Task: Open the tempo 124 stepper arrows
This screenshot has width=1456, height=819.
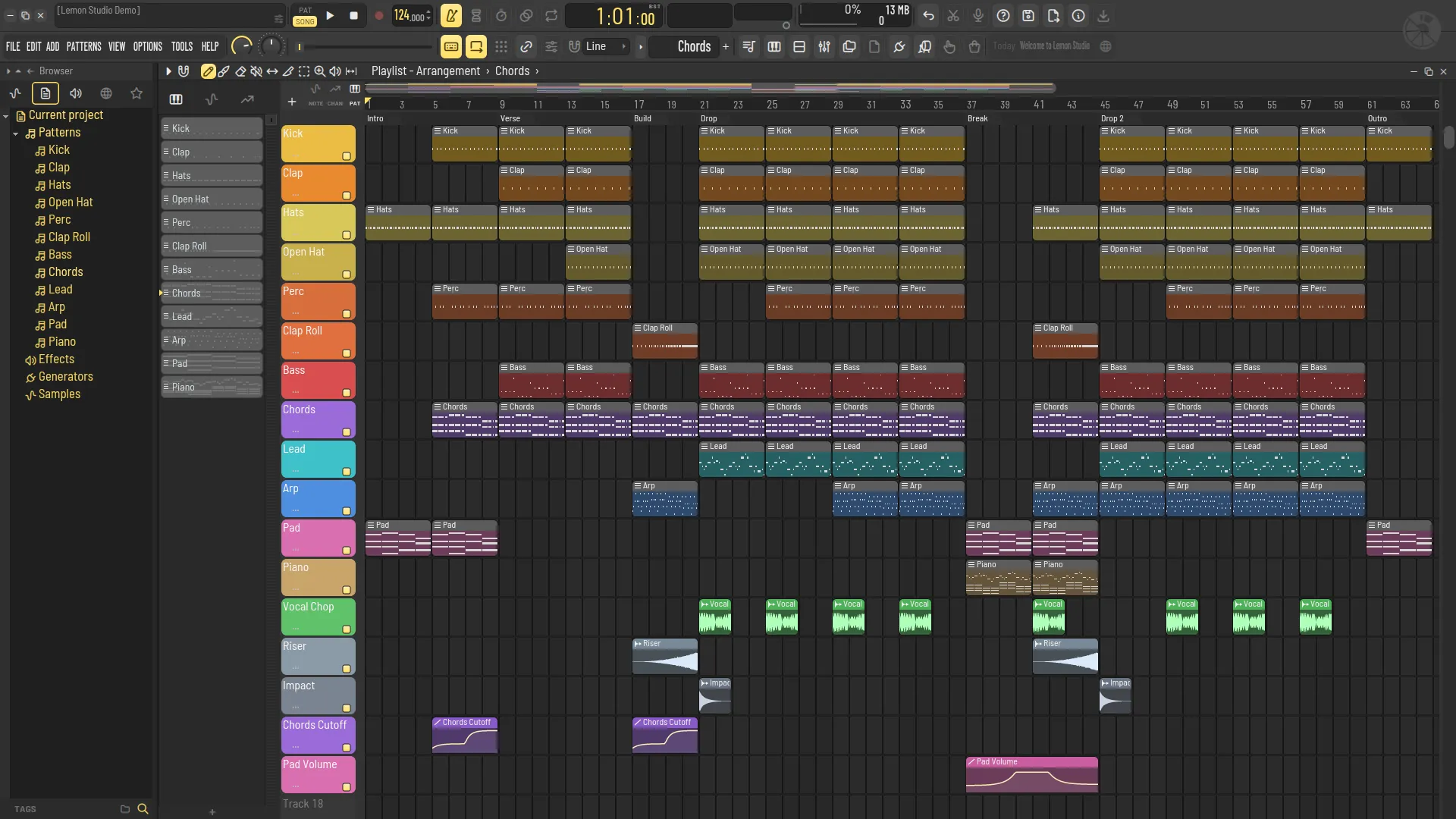Action: click(429, 16)
